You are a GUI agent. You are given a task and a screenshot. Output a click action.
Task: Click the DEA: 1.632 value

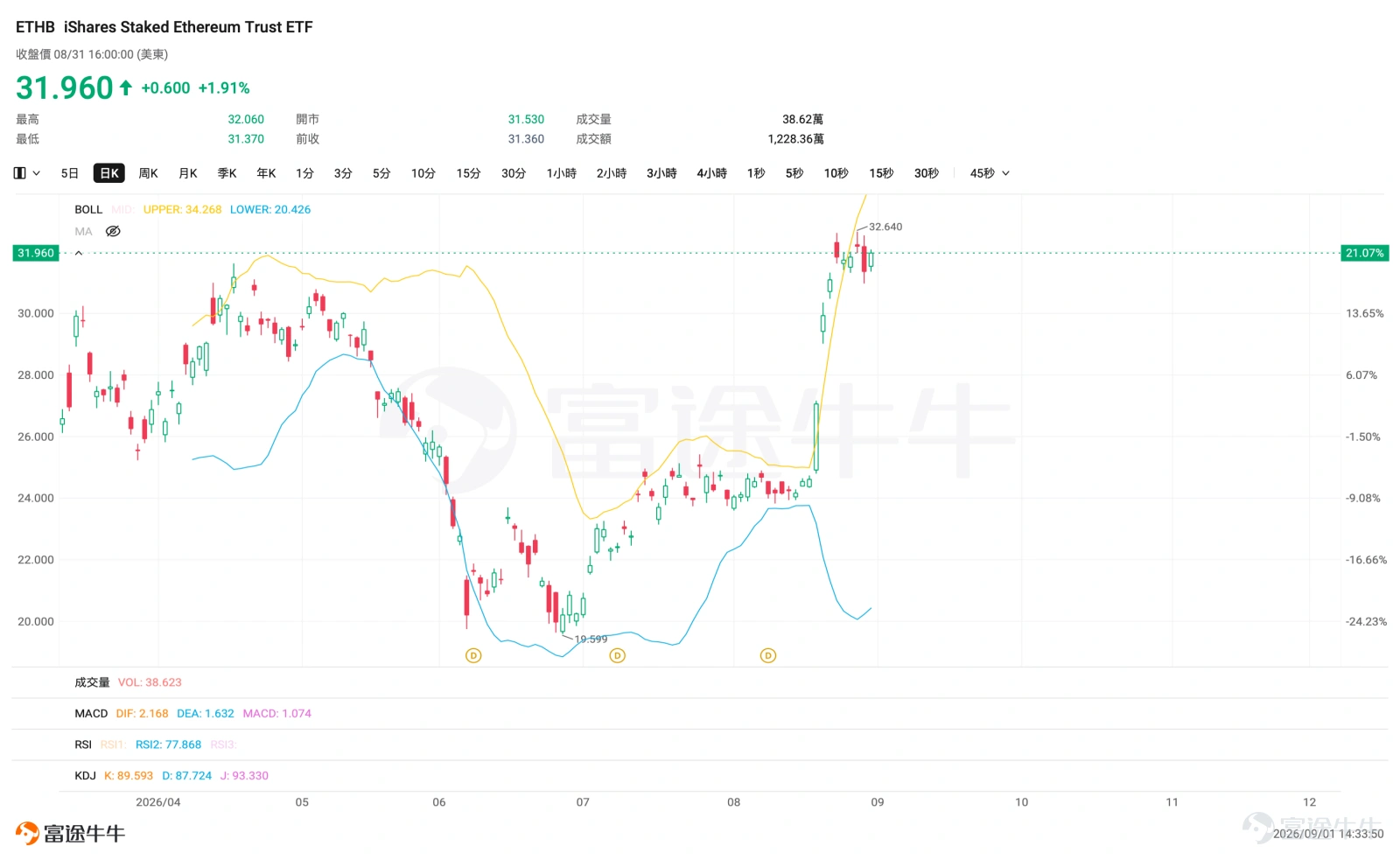click(x=206, y=714)
